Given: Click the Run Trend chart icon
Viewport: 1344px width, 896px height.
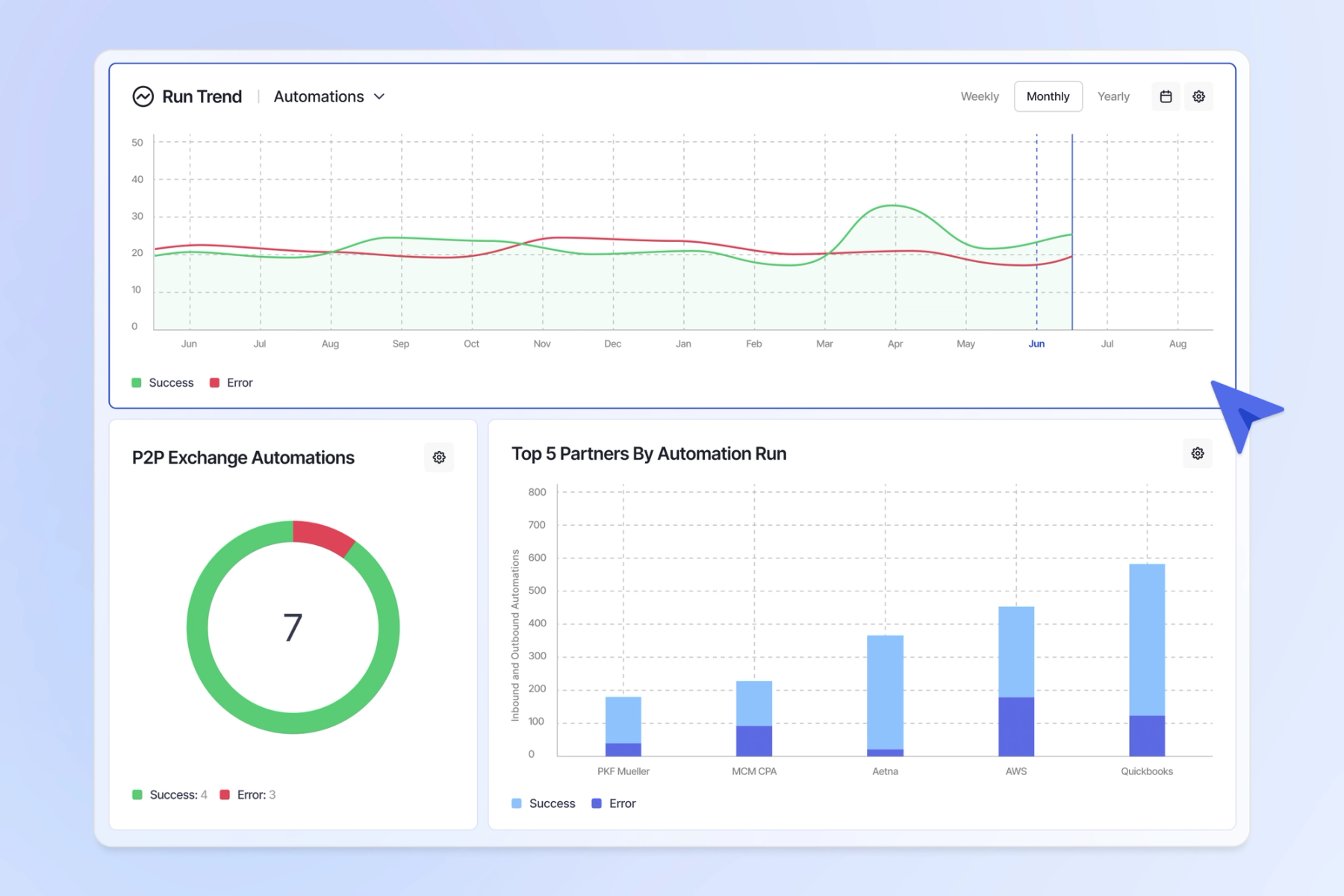Looking at the screenshot, I should [143, 96].
